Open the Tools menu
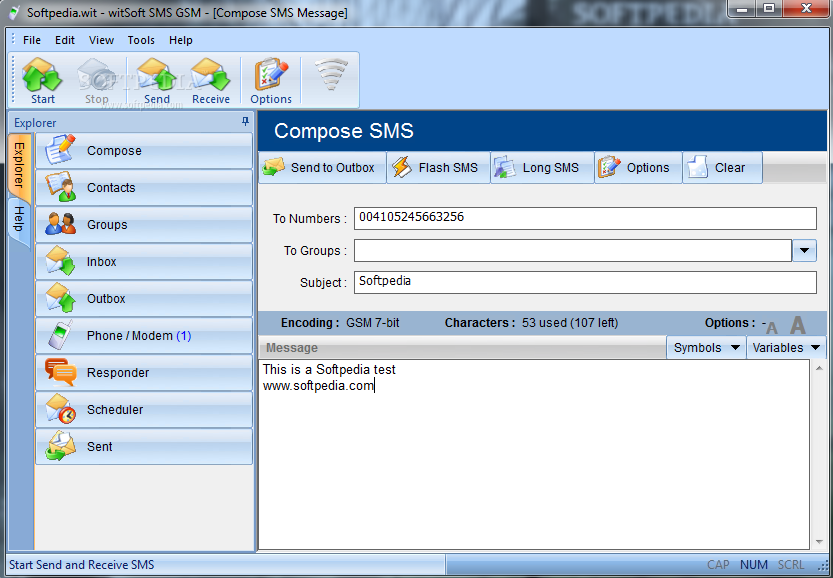 click(141, 40)
